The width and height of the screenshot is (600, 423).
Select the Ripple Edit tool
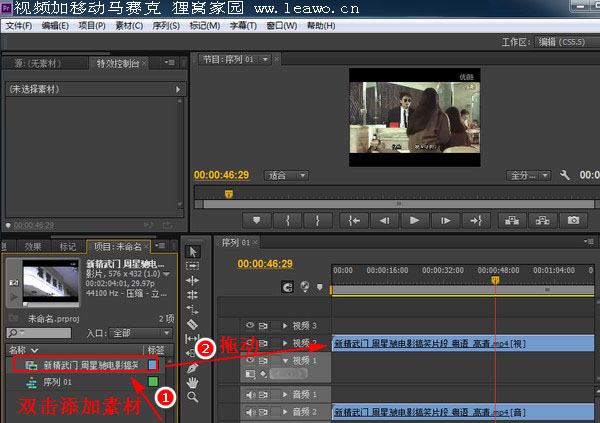tap(192, 280)
